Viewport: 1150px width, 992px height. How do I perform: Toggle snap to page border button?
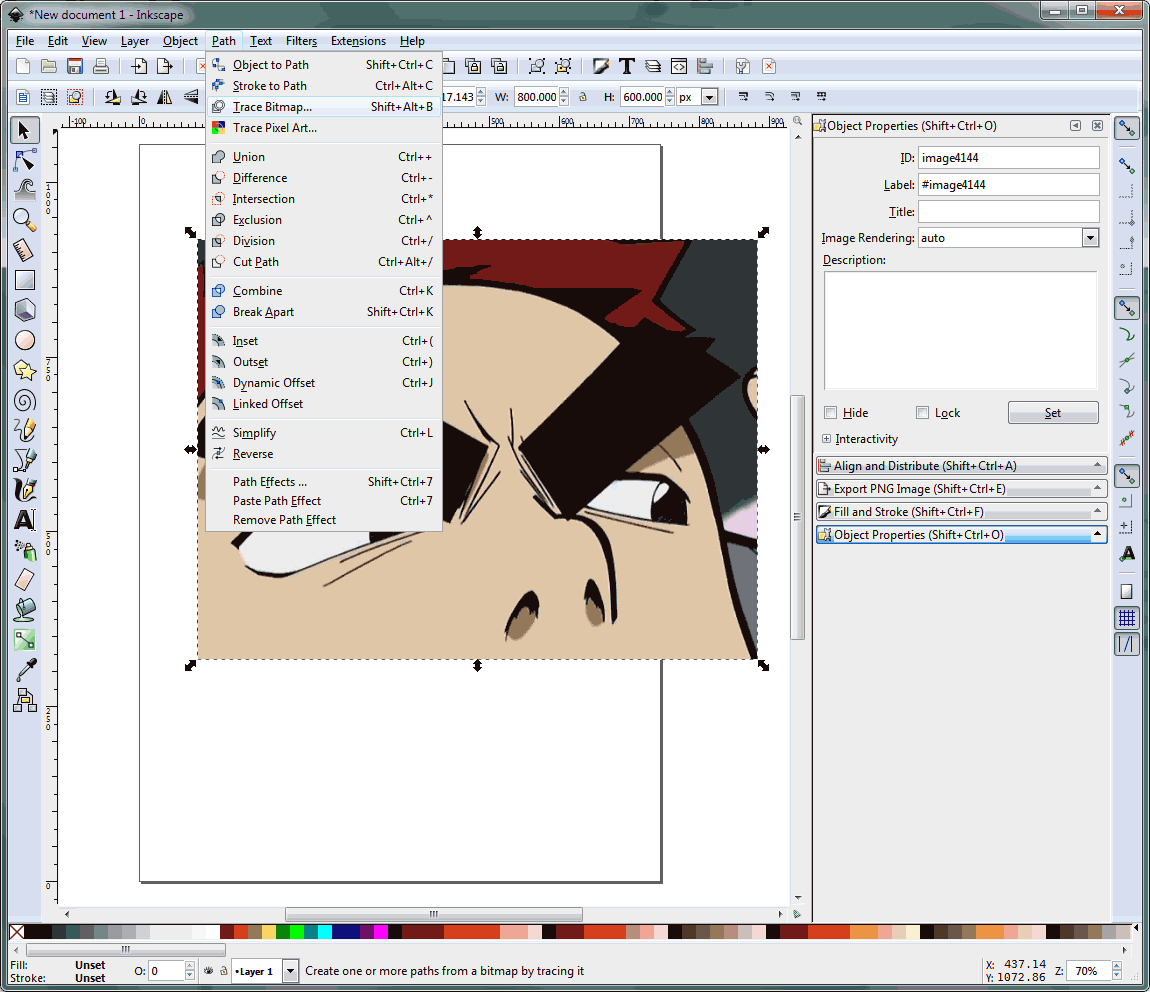click(x=1127, y=591)
